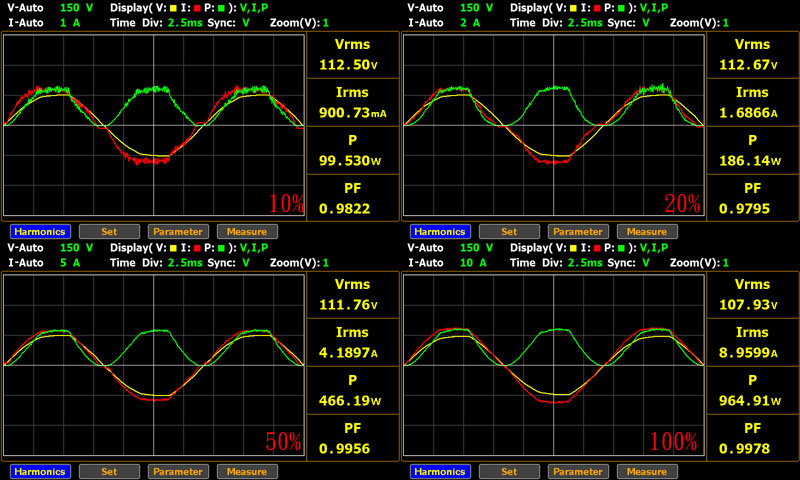Open Parameter in the 20% load panel
This screenshot has width=800, height=480.
pyautogui.click(x=578, y=232)
